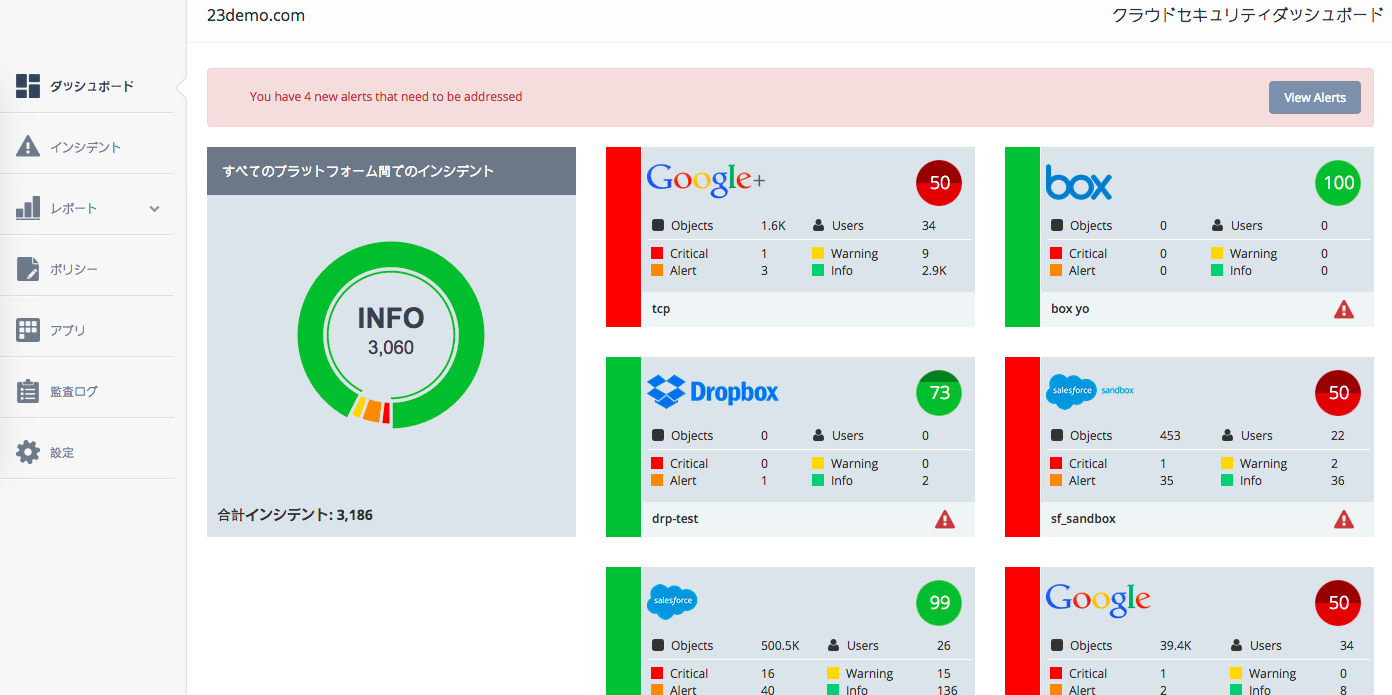Click the orange segment of the donut chart
This screenshot has height=695, width=1392.
pos(372,411)
